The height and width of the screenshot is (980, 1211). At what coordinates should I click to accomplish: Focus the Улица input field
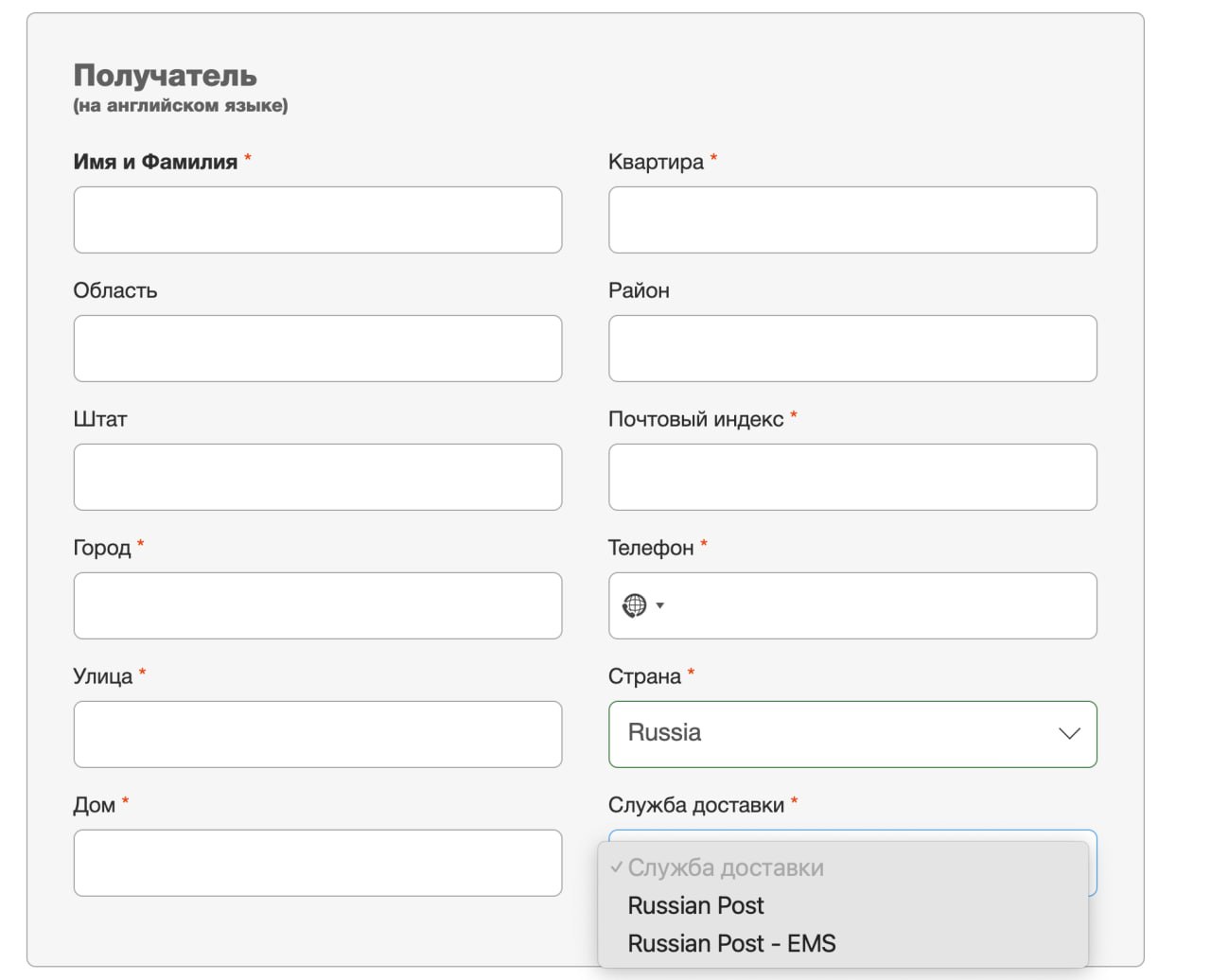pos(318,734)
